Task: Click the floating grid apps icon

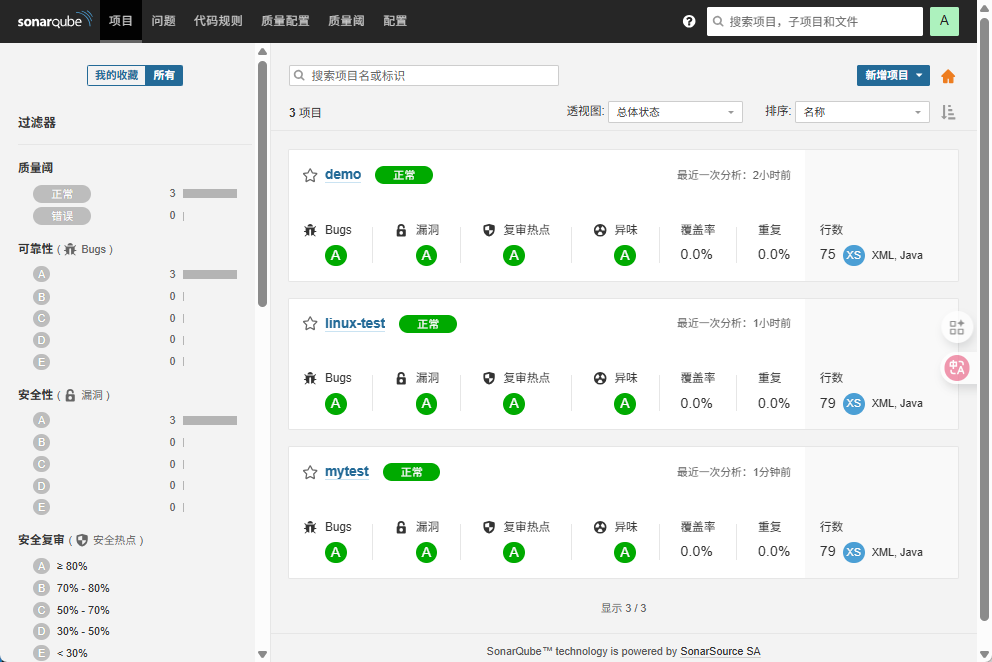Action: [957, 327]
